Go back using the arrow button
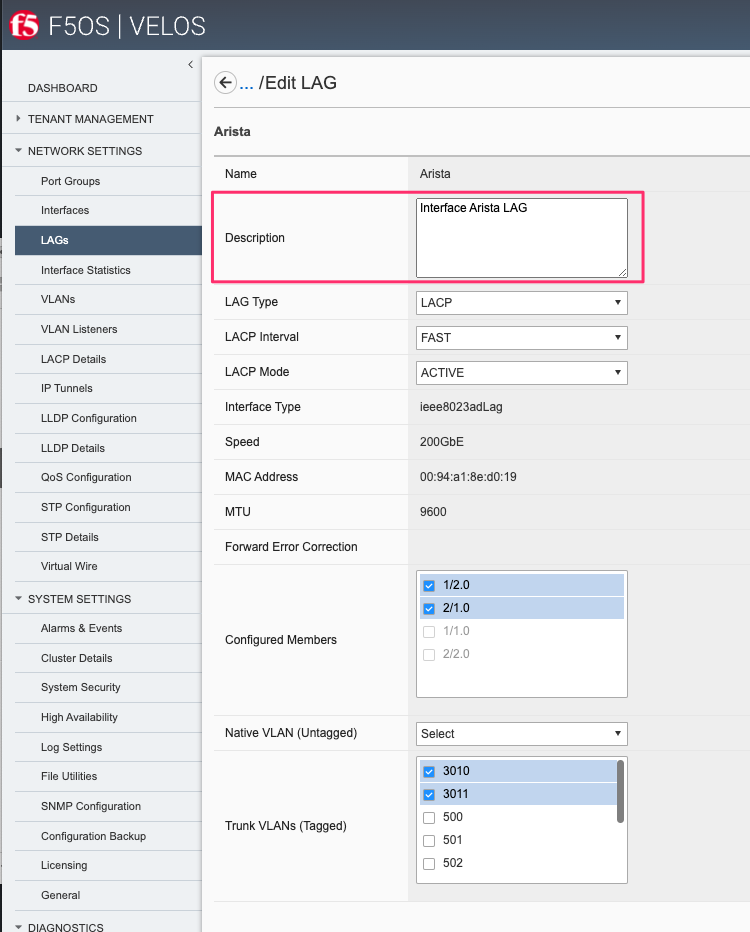The image size is (750, 932). click(225, 83)
